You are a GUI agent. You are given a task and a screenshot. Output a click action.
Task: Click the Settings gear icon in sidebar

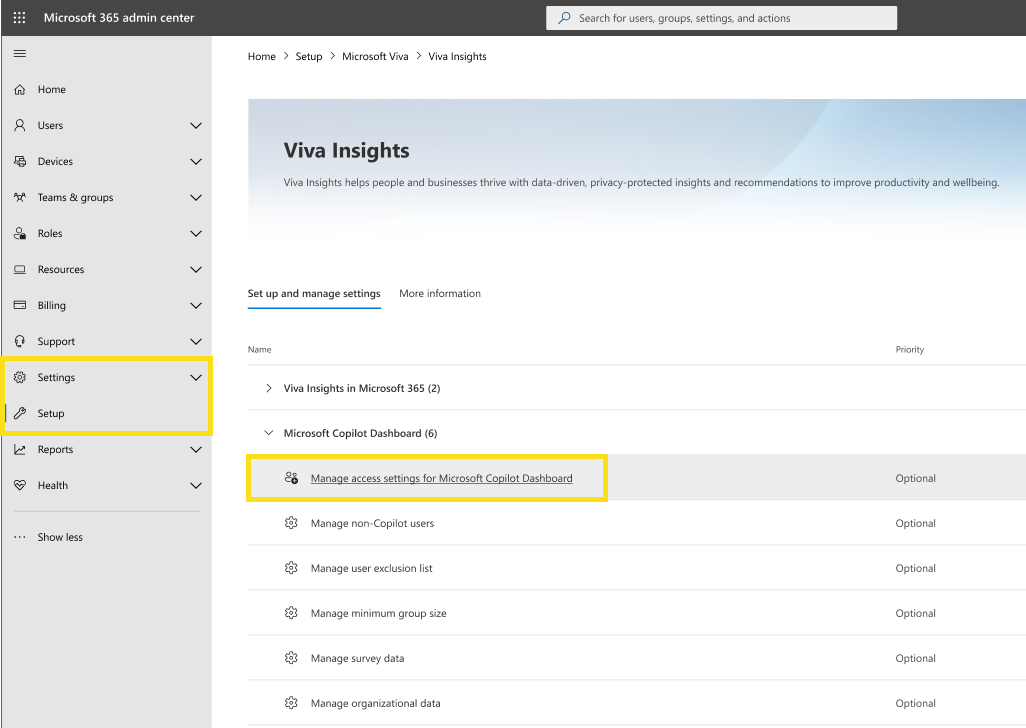coord(20,377)
